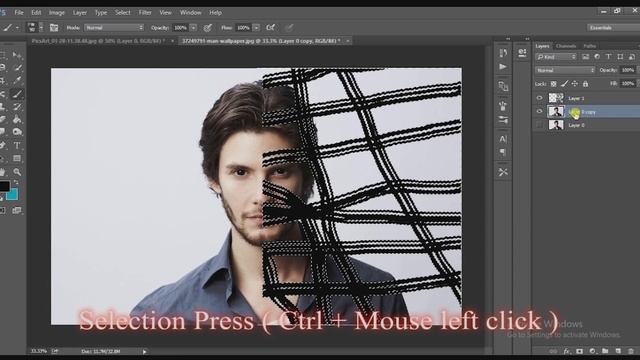Open the Edit menu

click(36, 13)
